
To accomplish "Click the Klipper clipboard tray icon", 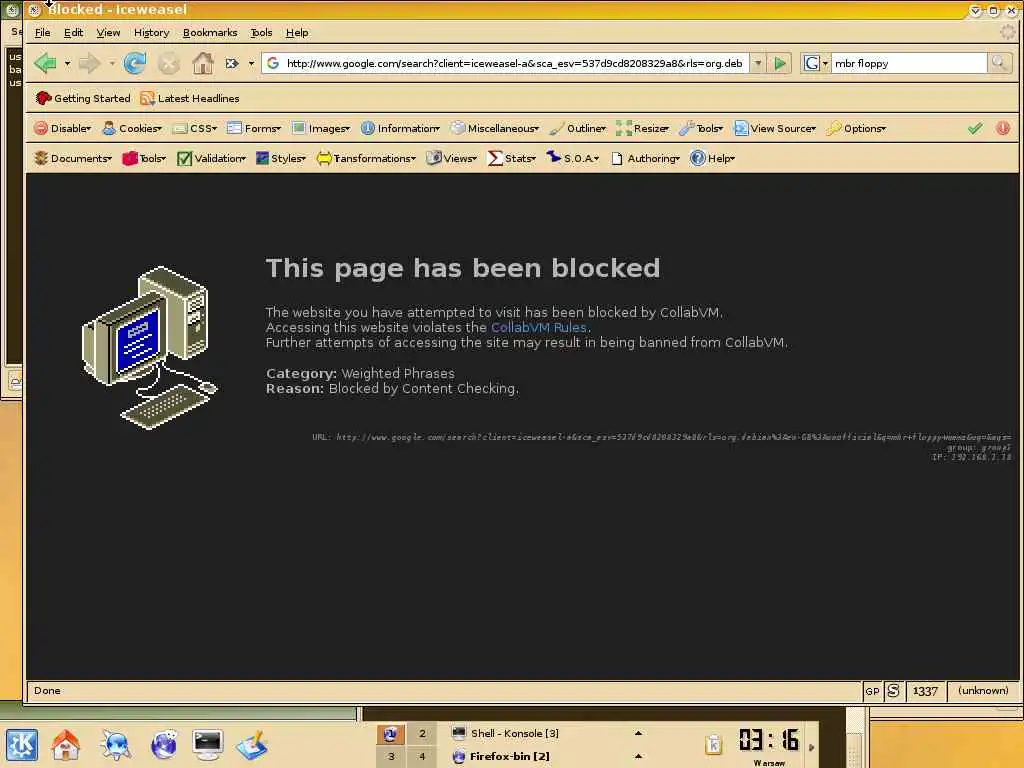I will click(x=713, y=744).
